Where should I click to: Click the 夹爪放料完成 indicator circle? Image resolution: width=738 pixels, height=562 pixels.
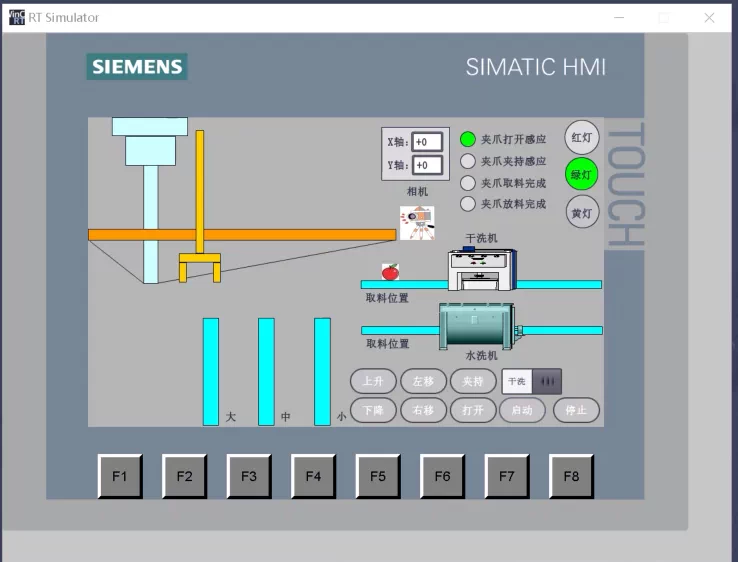pyautogui.click(x=467, y=204)
